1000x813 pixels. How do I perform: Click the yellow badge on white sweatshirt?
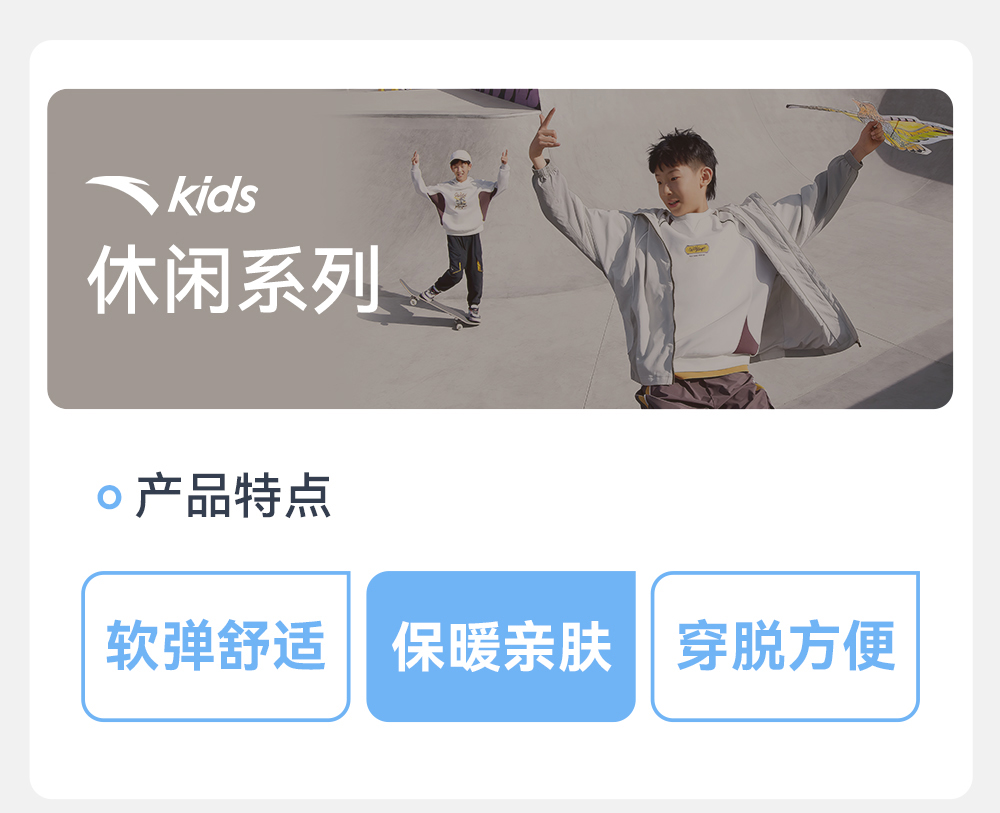click(x=697, y=249)
